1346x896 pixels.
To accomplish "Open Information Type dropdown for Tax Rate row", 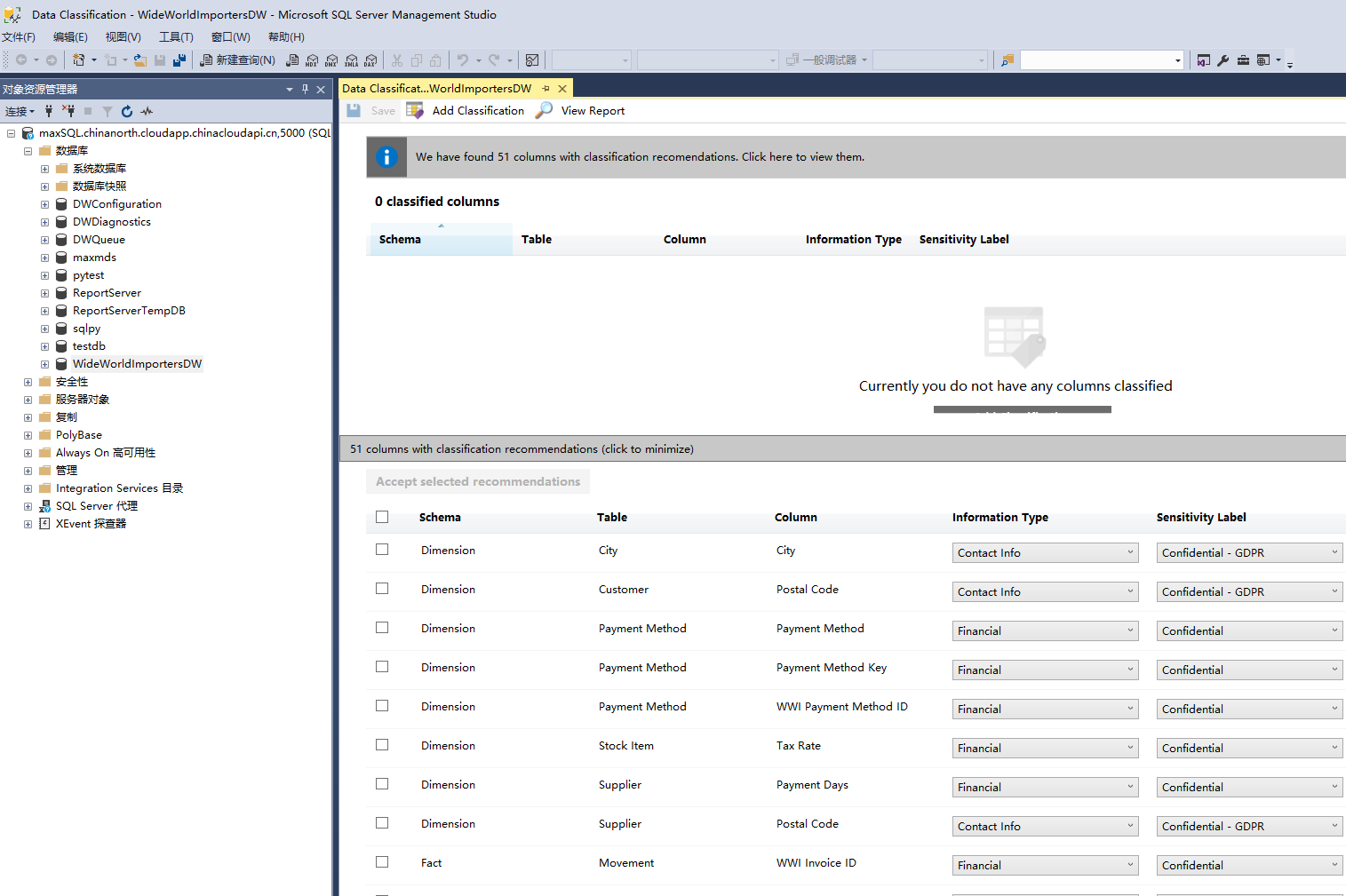I will [1045, 749].
